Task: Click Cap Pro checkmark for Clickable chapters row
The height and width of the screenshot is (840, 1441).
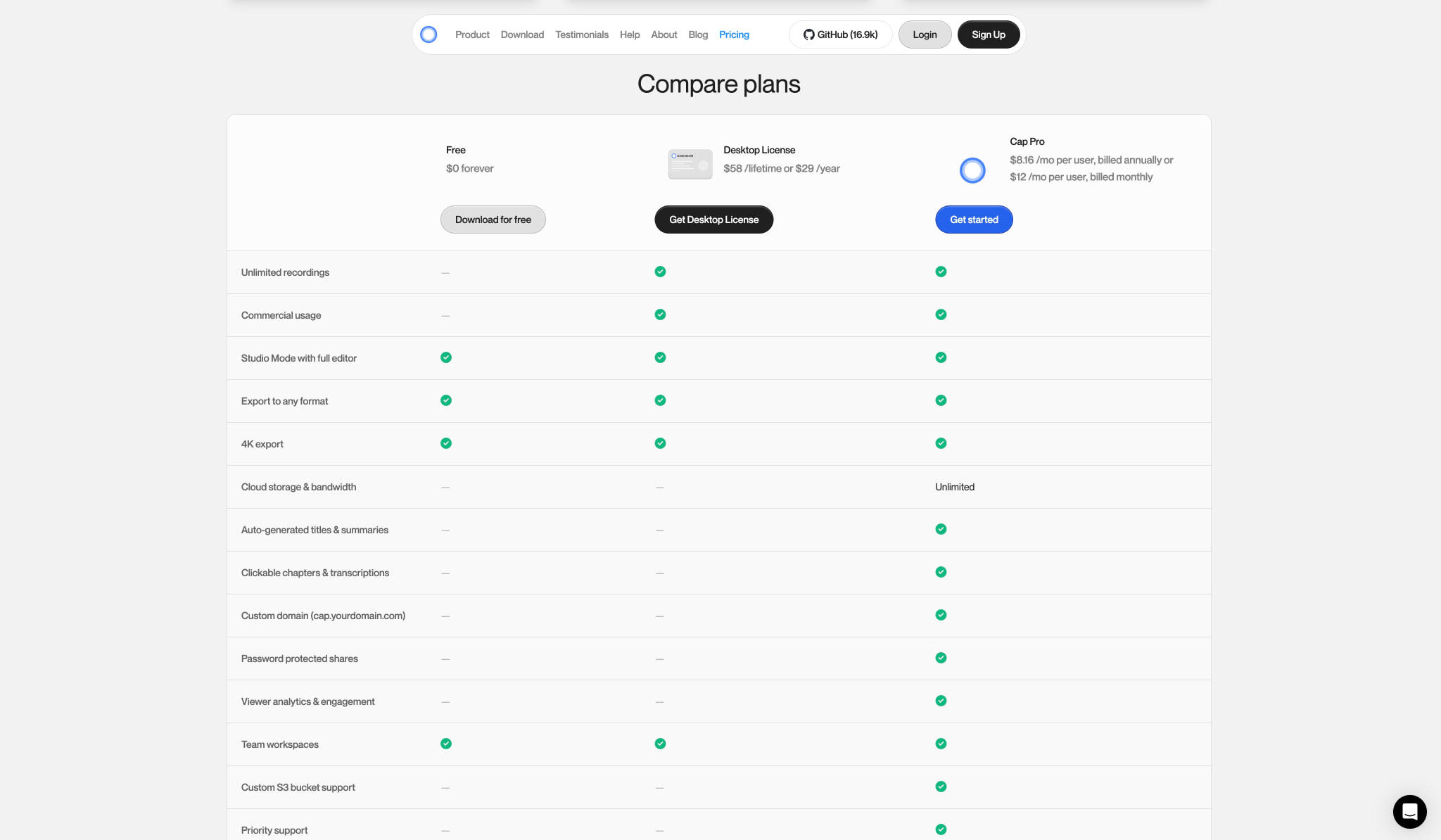Action: tap(941, 572)
